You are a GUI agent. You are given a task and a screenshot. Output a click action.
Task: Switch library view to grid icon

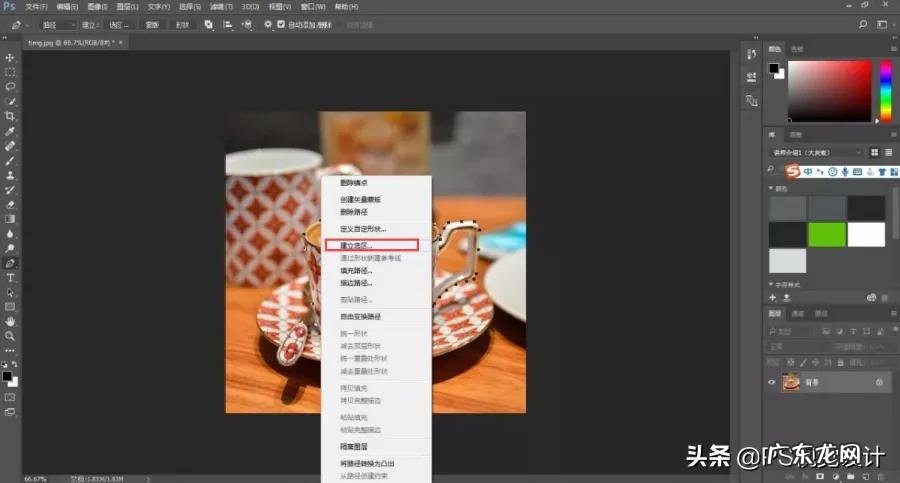click(874, 152)
